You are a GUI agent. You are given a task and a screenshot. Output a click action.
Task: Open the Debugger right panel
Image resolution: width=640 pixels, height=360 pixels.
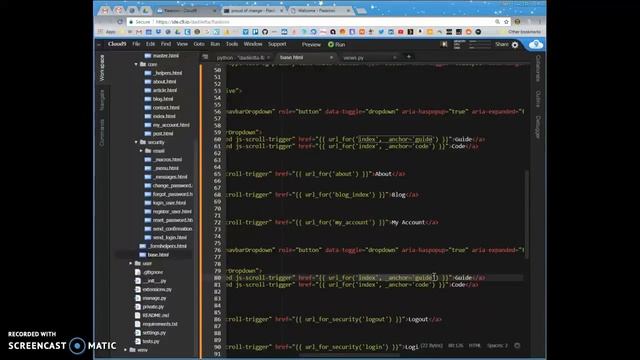coord(538,127)
